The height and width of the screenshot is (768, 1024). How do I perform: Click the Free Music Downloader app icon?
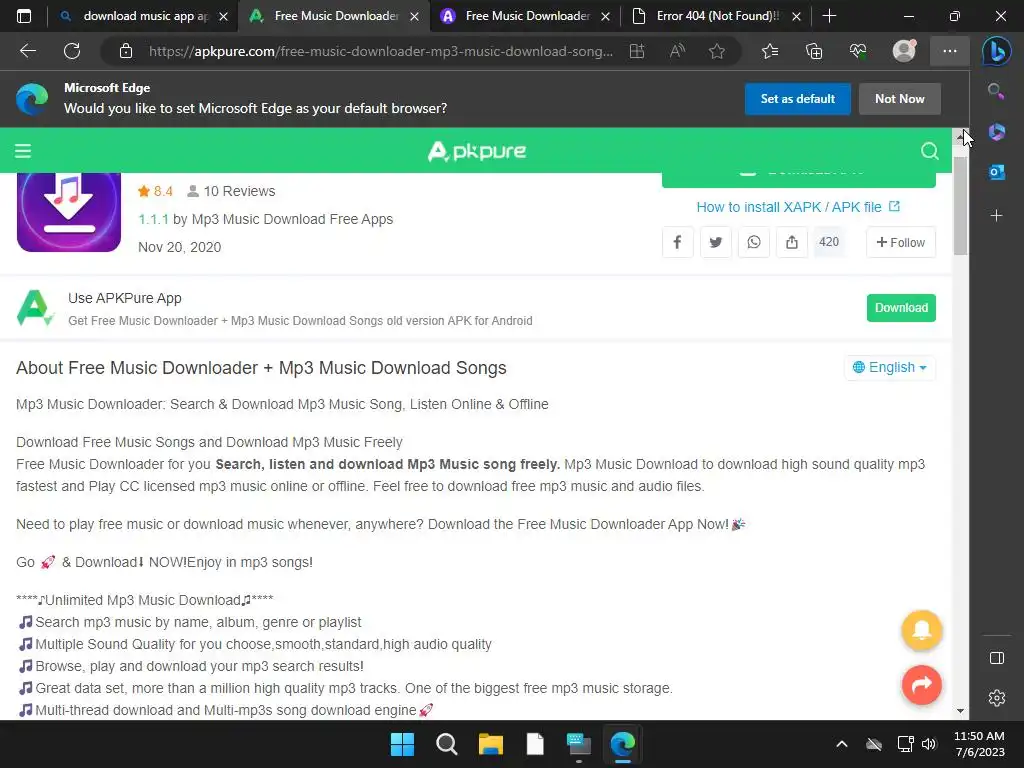(69, 212)
